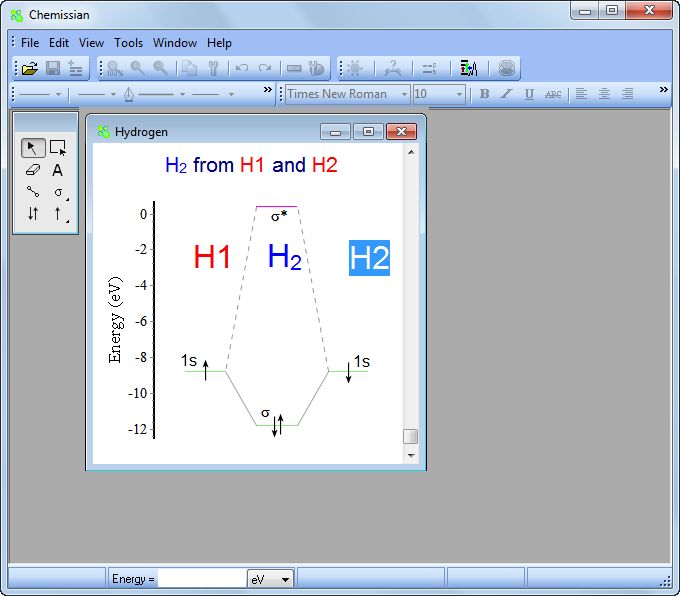
Task: Select the large red H1 label
Action: point(212,257)
